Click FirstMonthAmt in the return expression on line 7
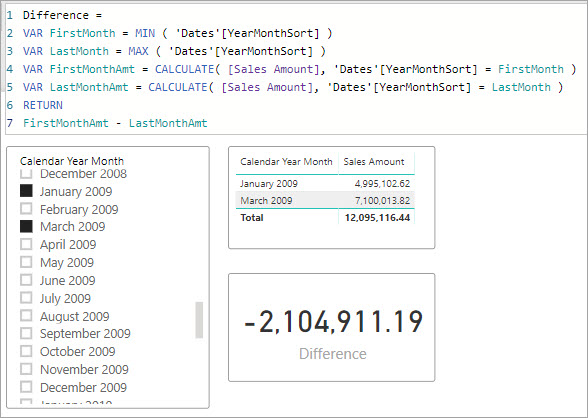The width and height of the screenshot is (588, 418). point(66,123)
